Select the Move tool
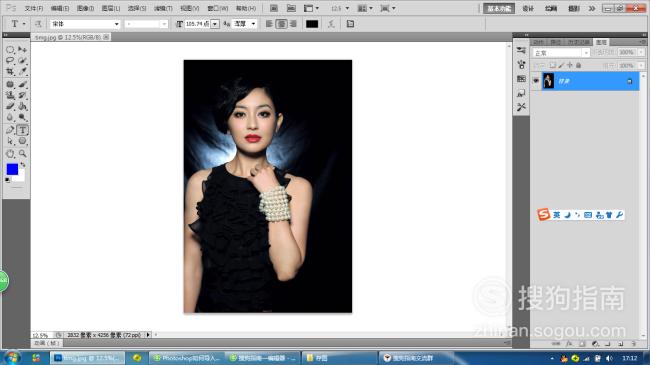 pos(22,49)
